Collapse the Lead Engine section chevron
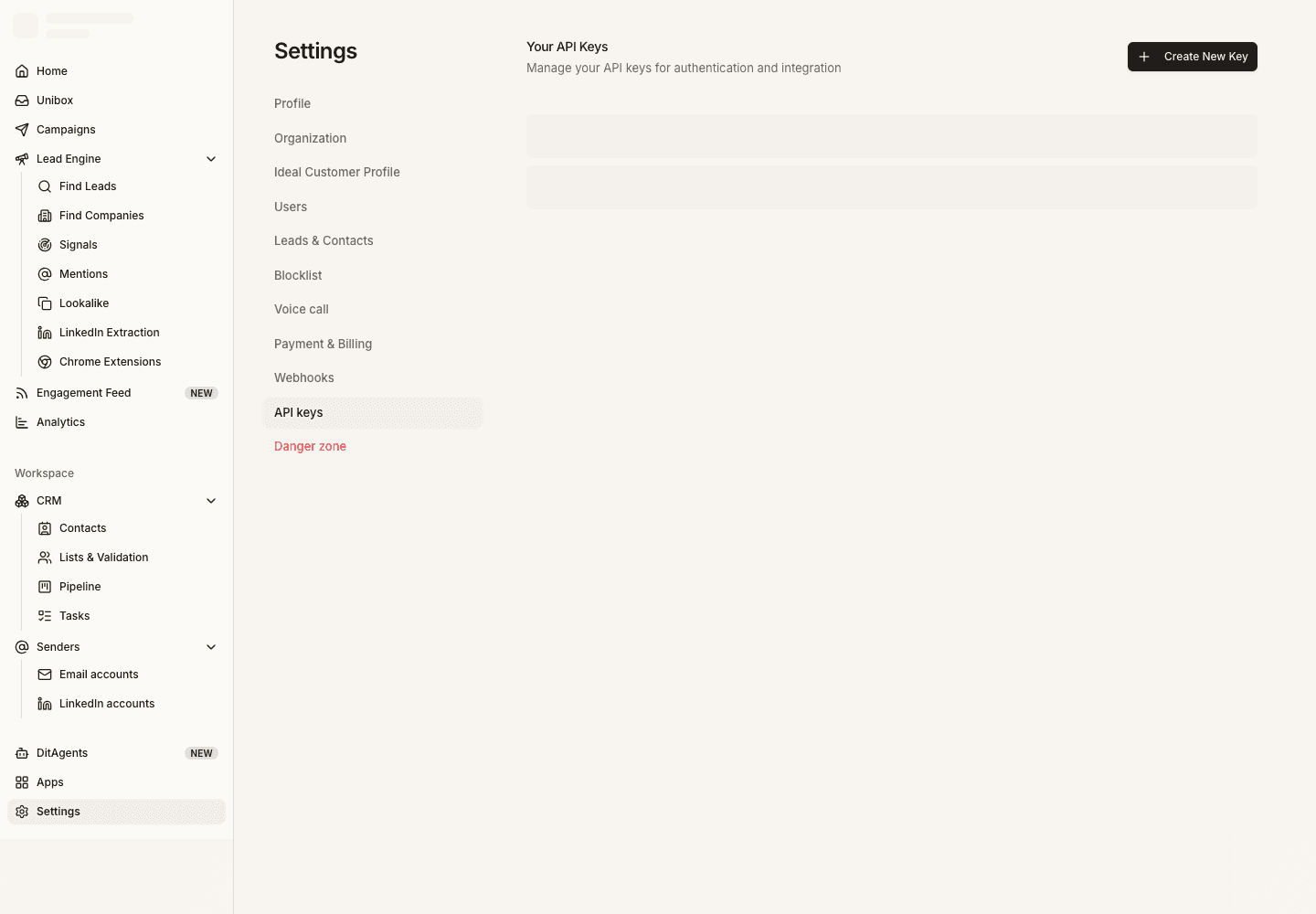Screen dimensions: 1316x914 pos(211,159)
